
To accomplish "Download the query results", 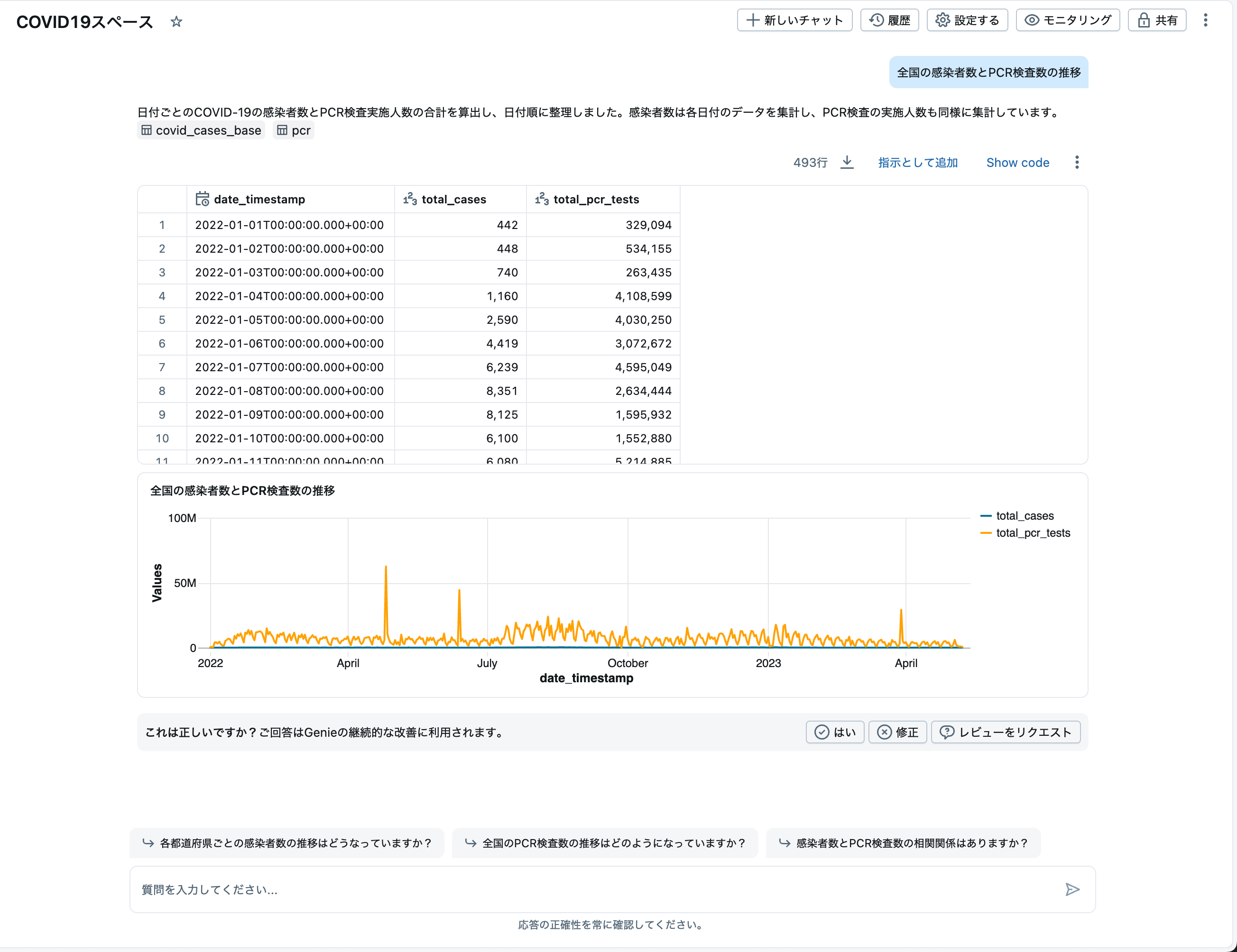I will tap(847, 162).
